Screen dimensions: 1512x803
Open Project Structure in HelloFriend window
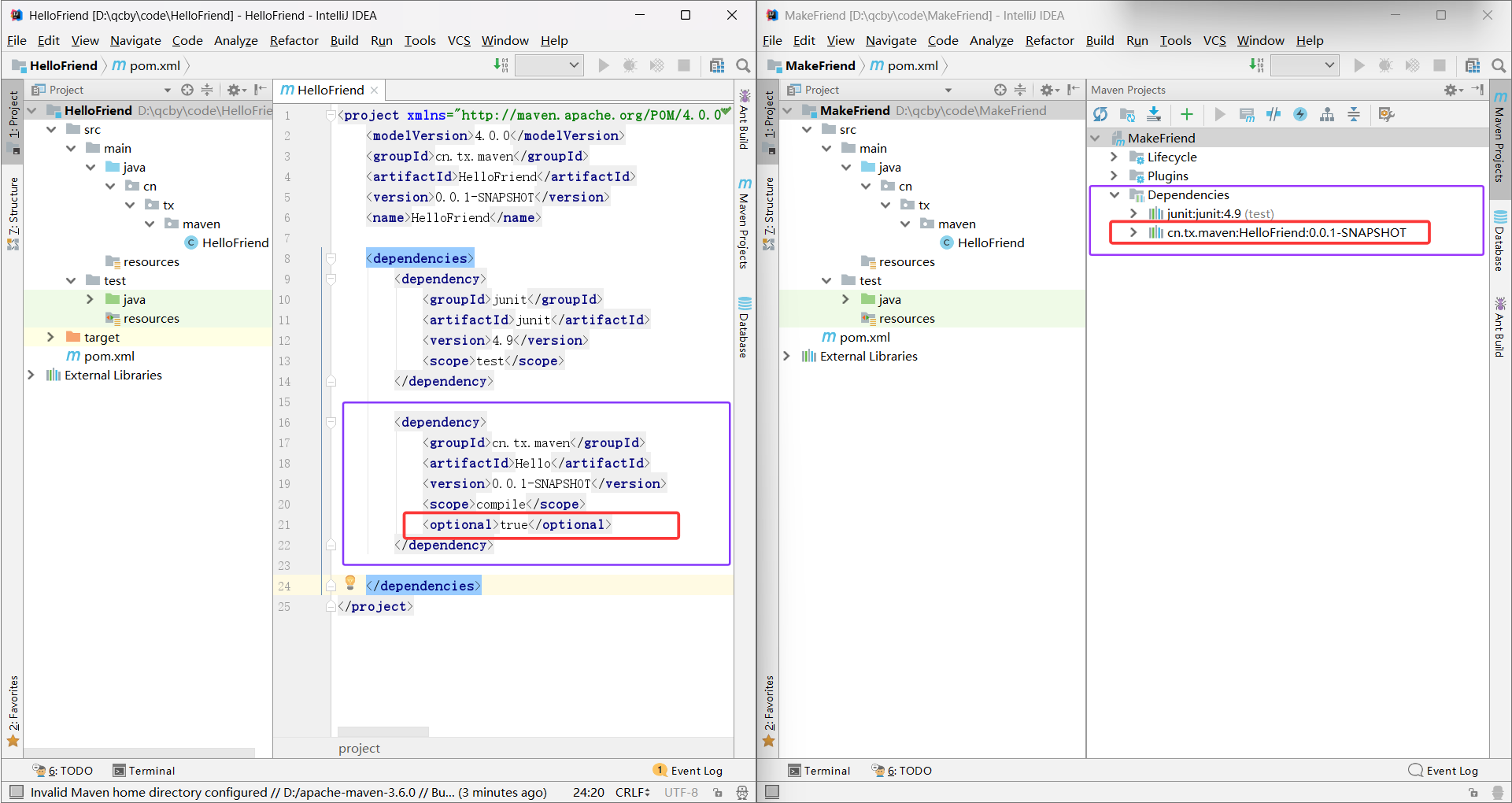pos(717,65)
